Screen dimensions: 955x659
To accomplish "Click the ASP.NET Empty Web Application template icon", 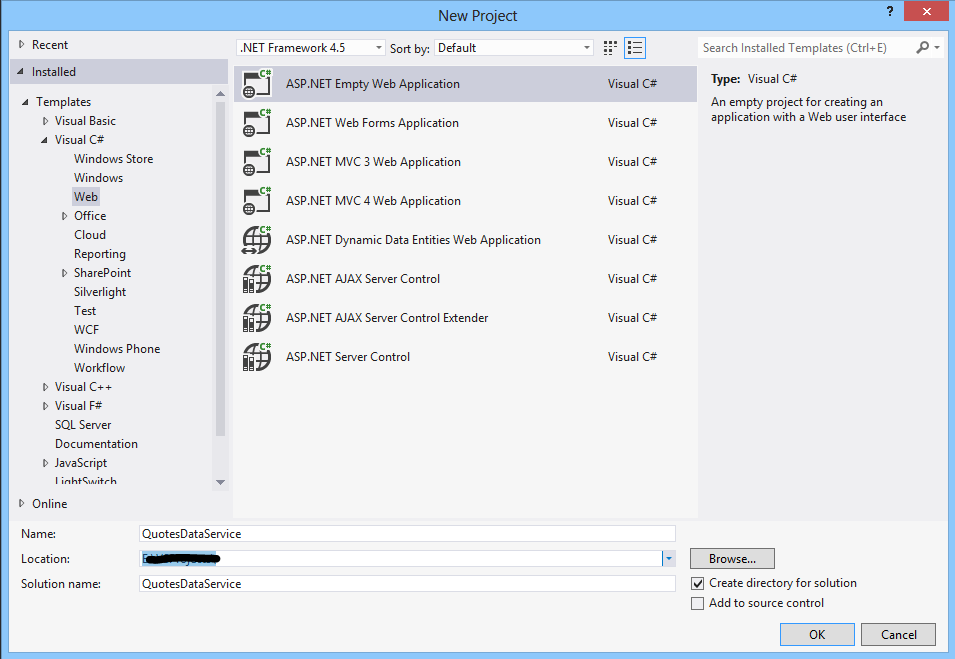I will pos(256,84).
